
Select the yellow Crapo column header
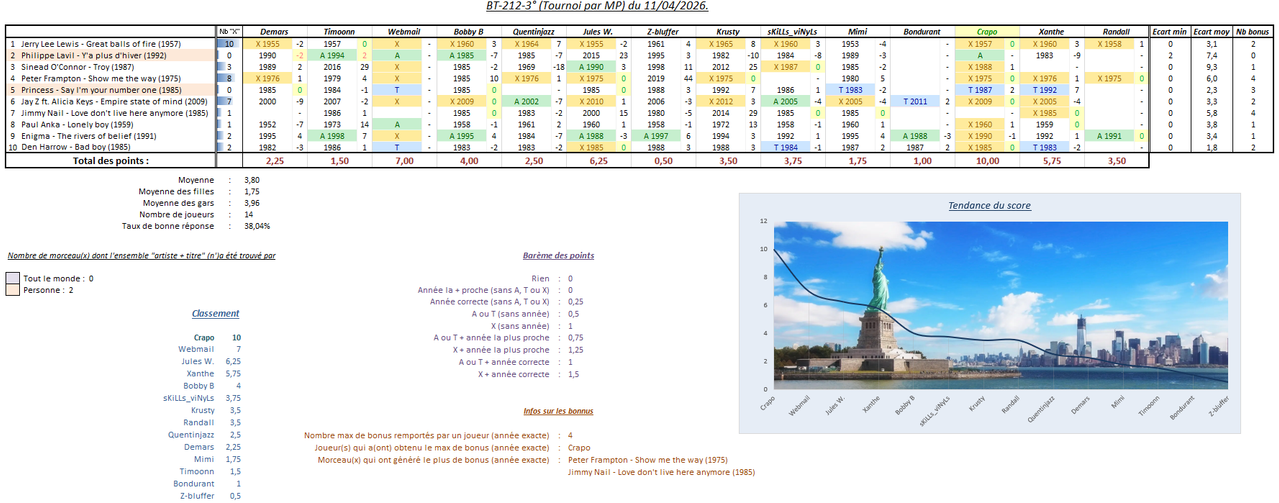click(986, 32)
